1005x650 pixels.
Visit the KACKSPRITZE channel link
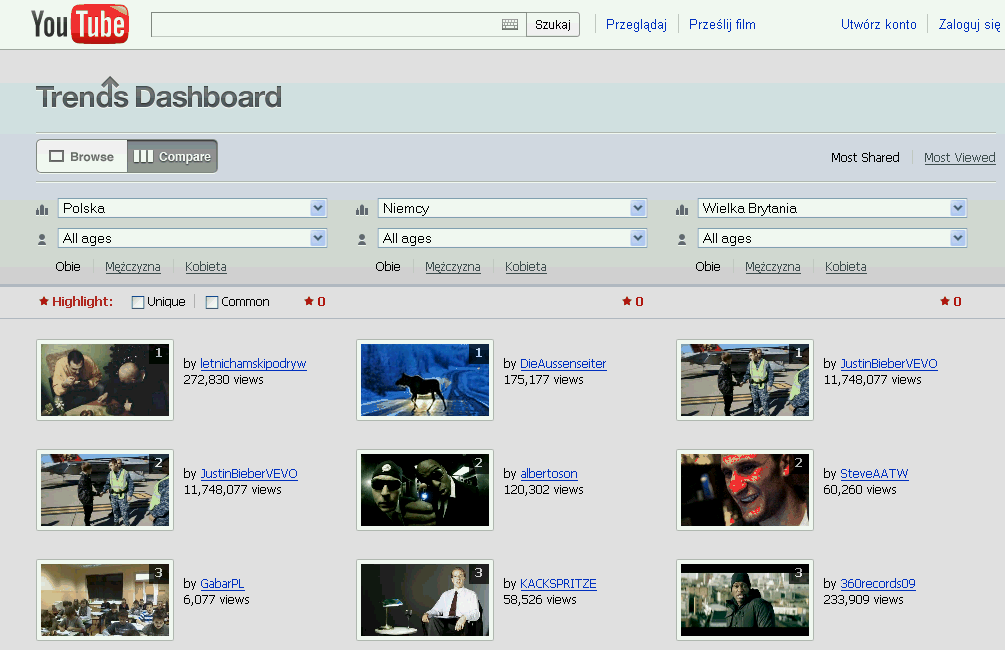[x=558, y=584]
